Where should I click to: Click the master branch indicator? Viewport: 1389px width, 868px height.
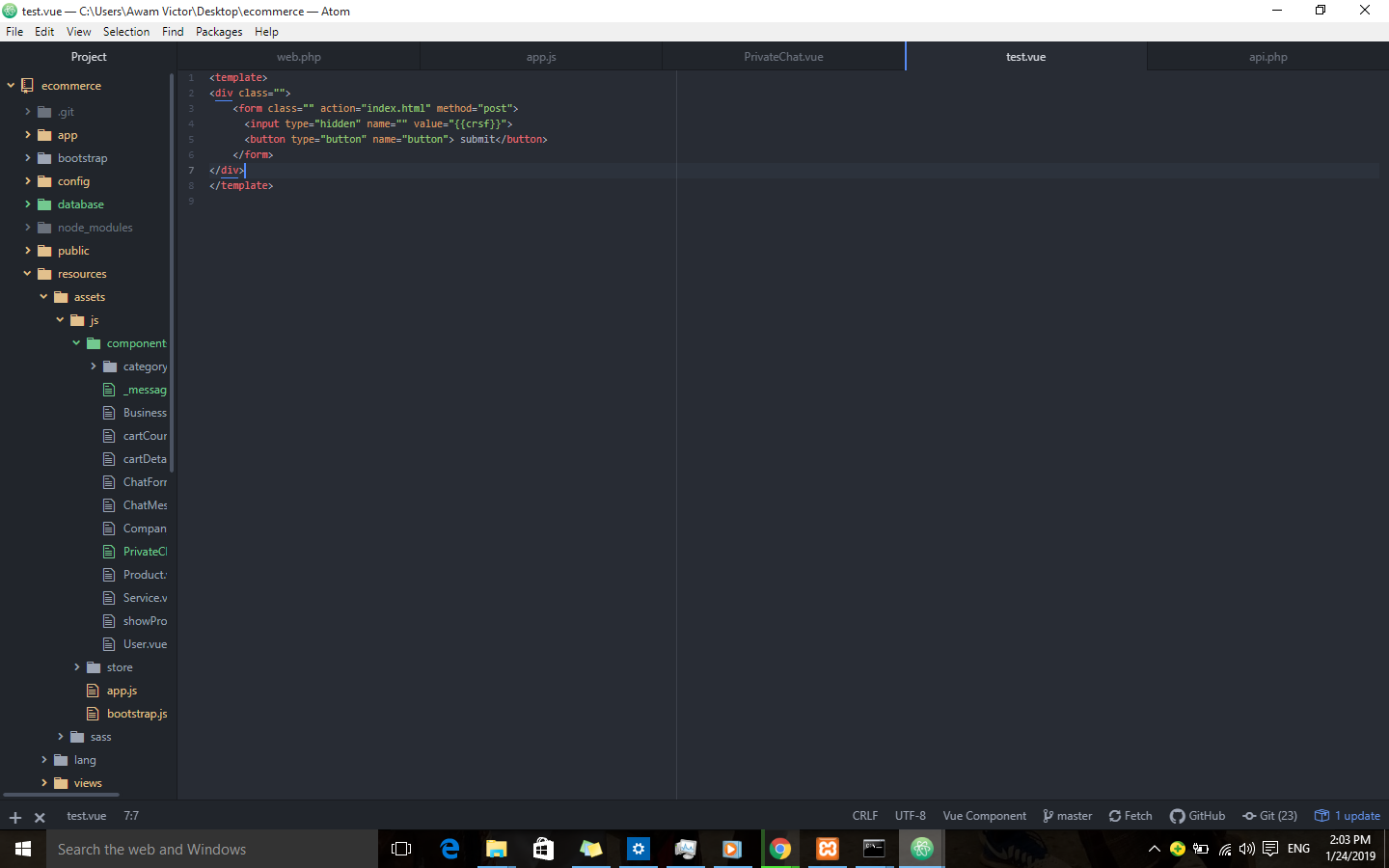(1068, 816)
